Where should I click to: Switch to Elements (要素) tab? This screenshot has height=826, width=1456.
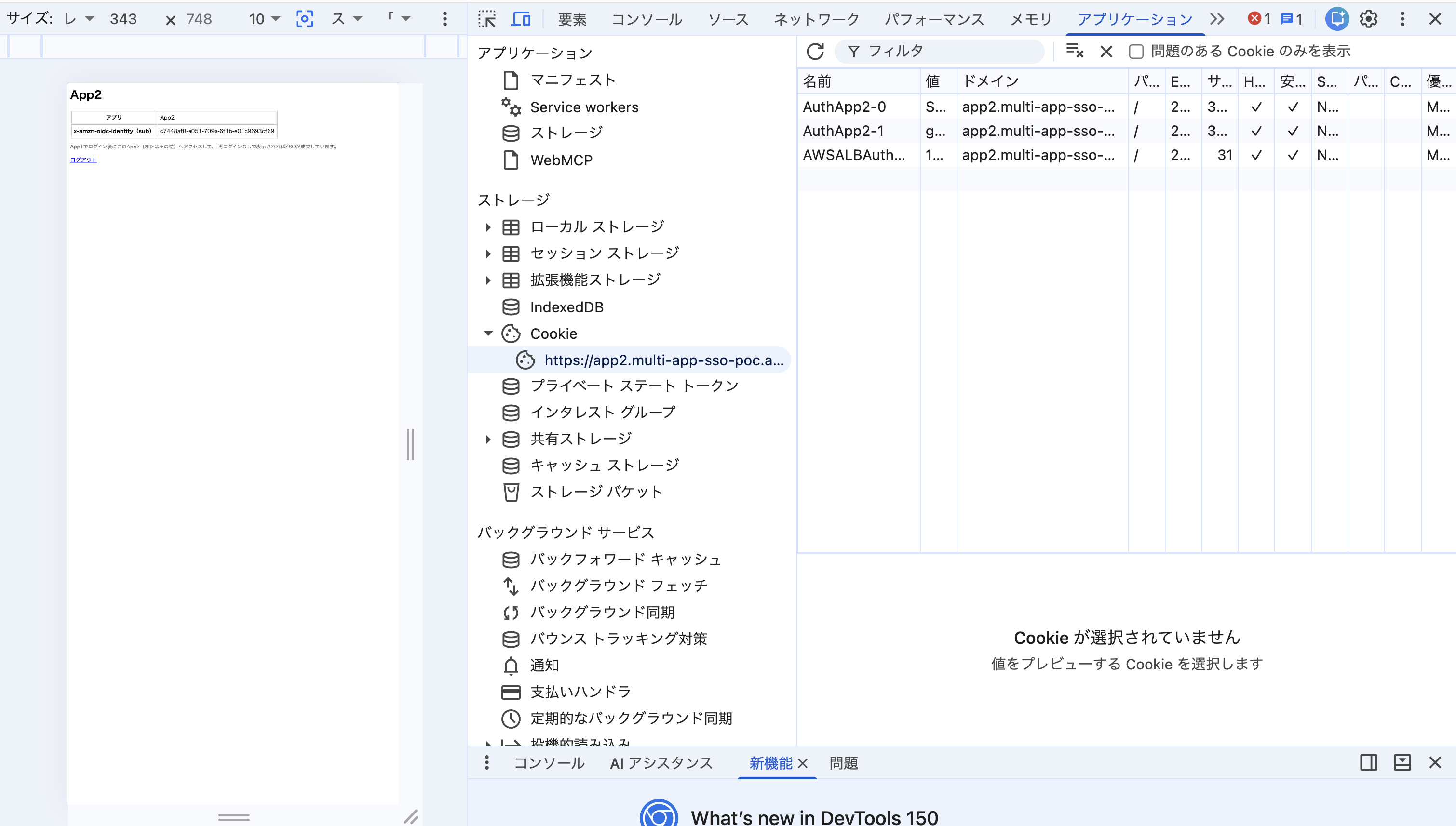click(x=572, y=20)
